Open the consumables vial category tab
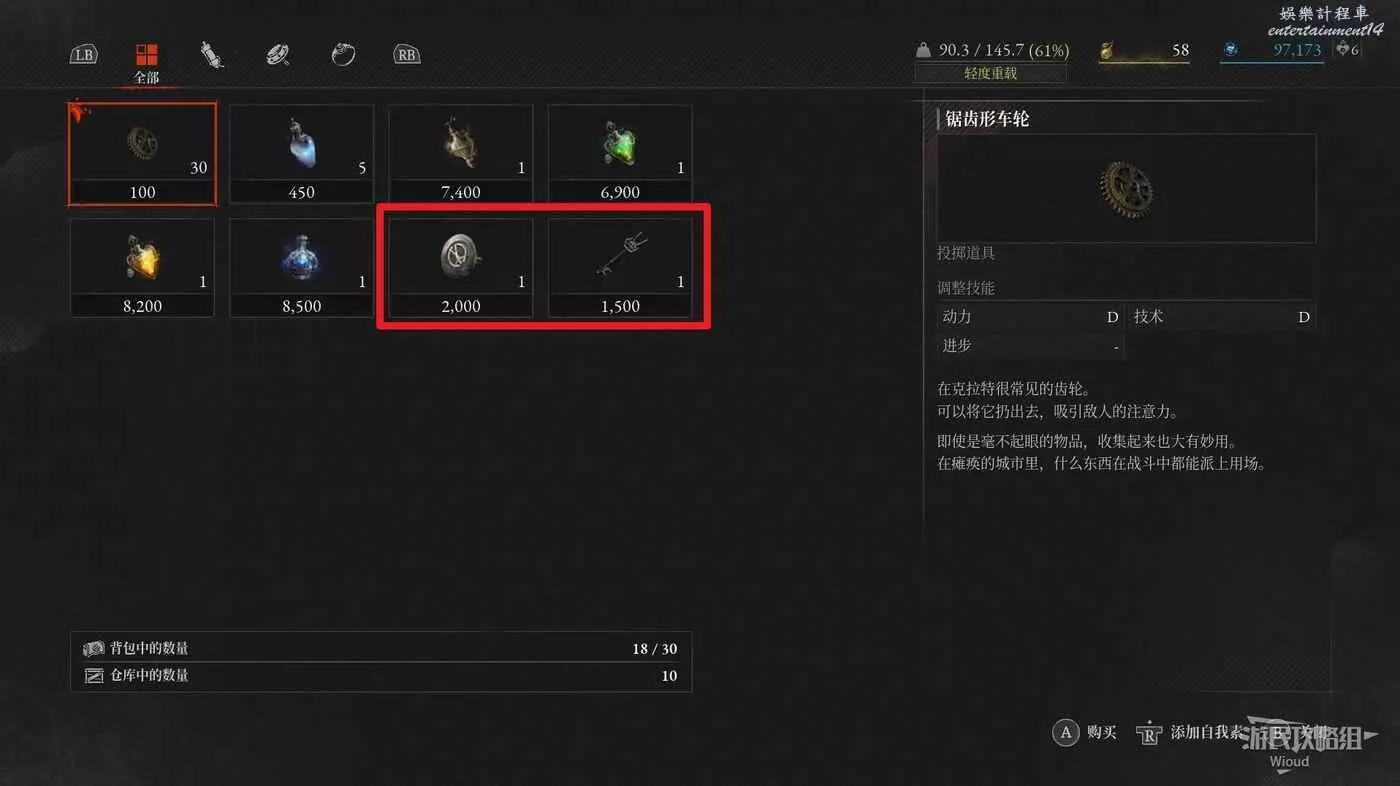This screenshot has width=1400, height=786. (x=211, y=55)
